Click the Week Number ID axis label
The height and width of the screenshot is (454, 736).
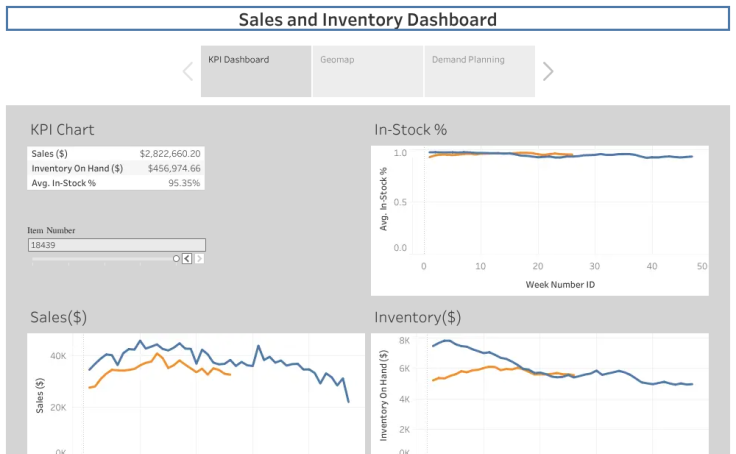560,285
